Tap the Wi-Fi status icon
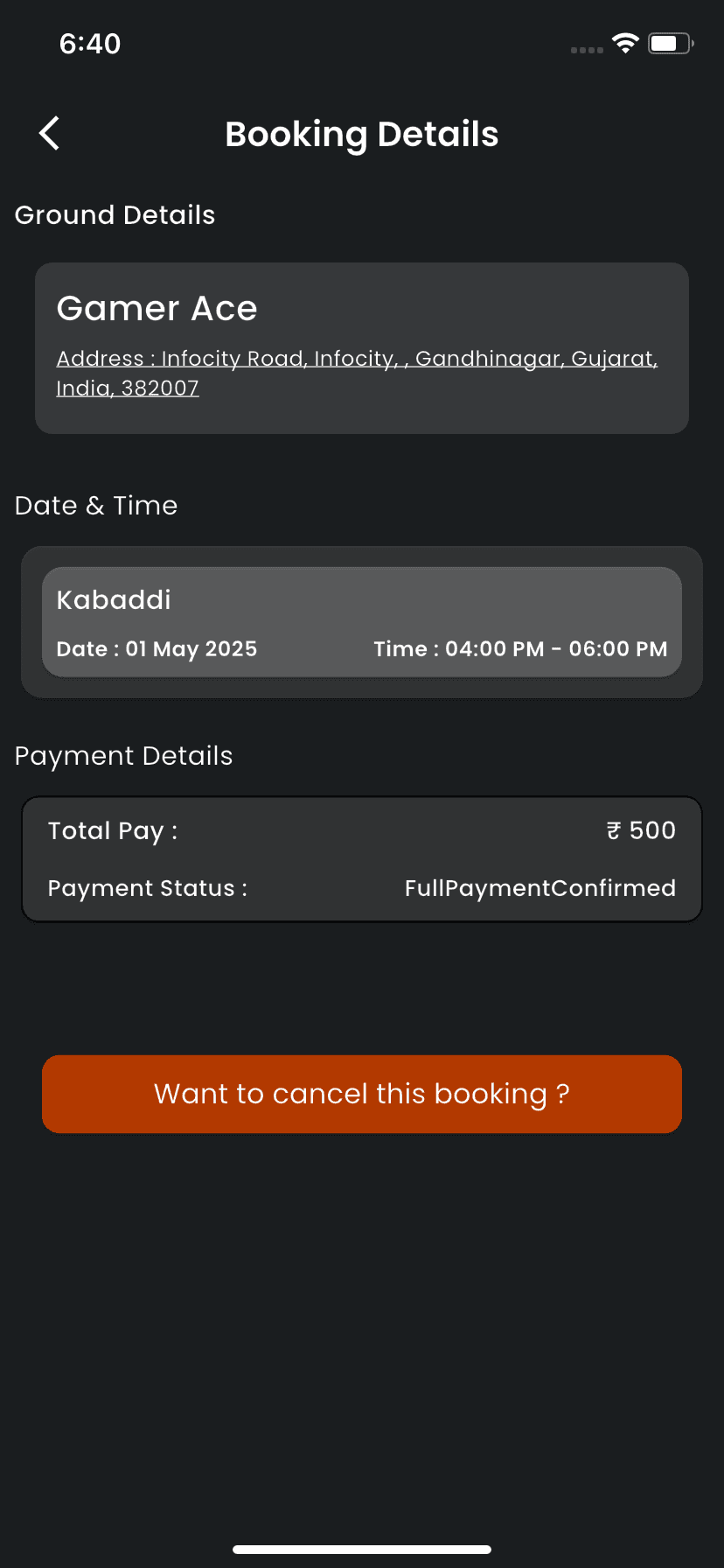724x1568 pixels. (625, 43)
